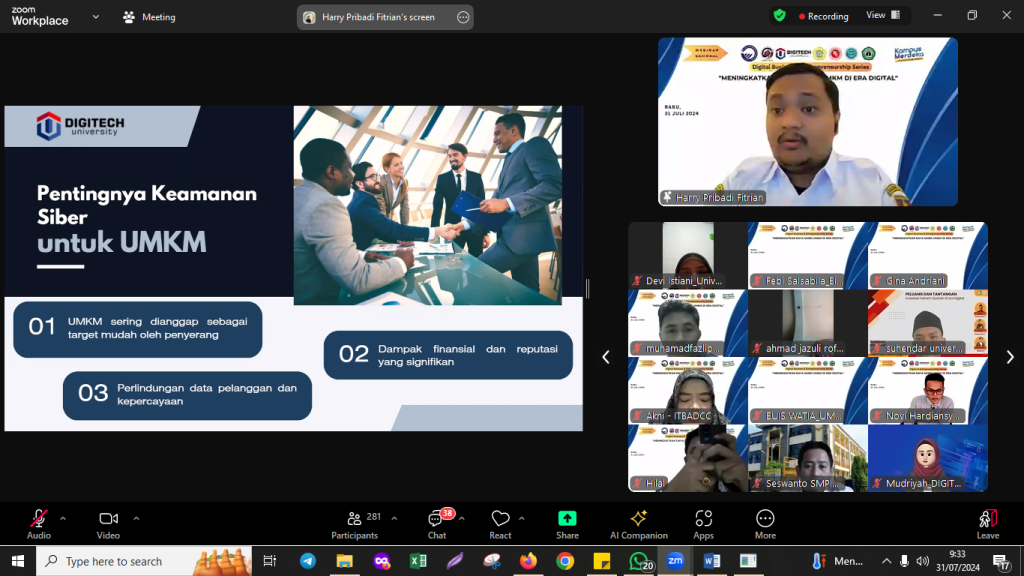Open the Participants panel
The width and height of the screenshot is (1024, 576).
354,524
